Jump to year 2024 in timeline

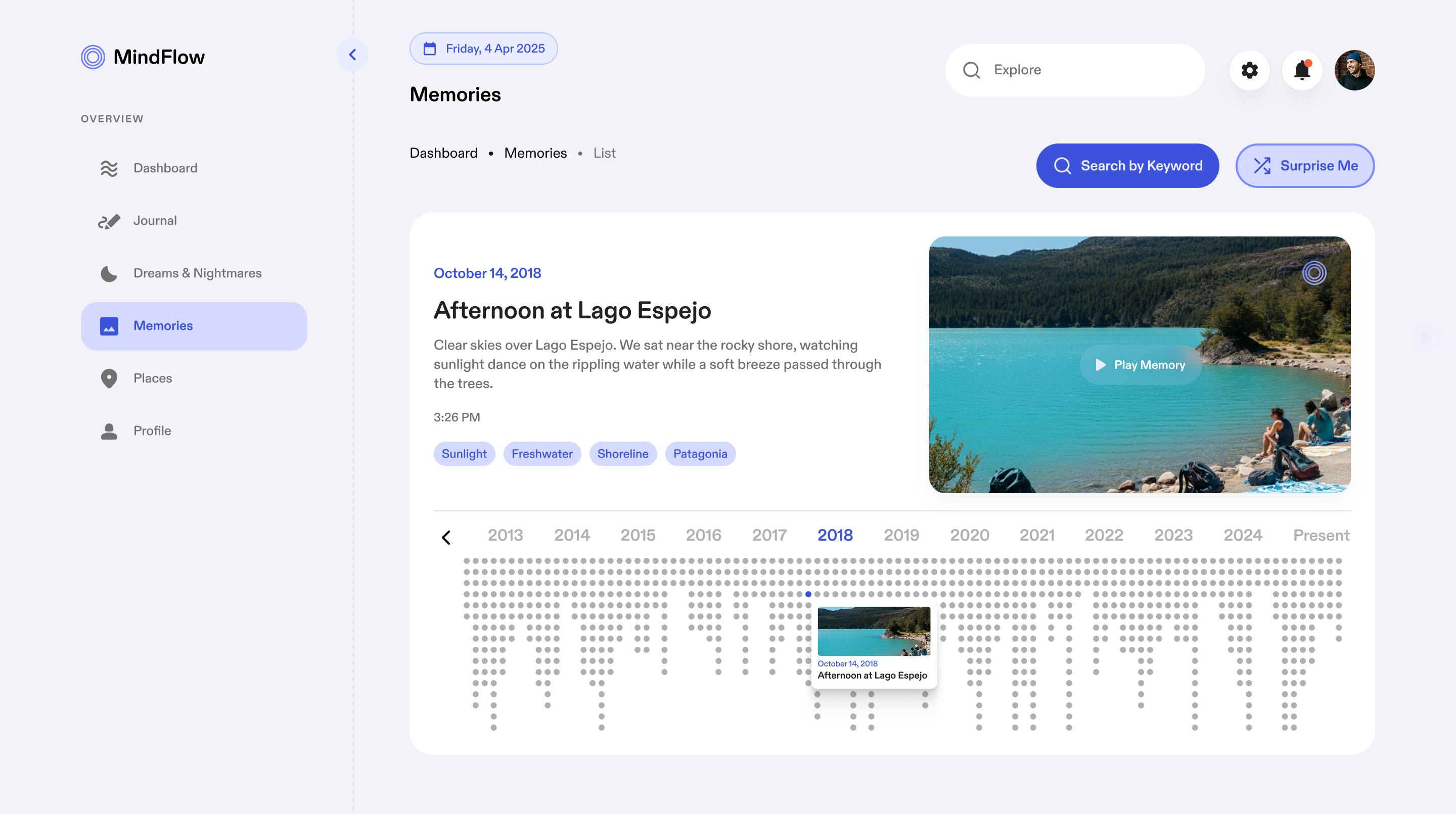coord(1243,535)
